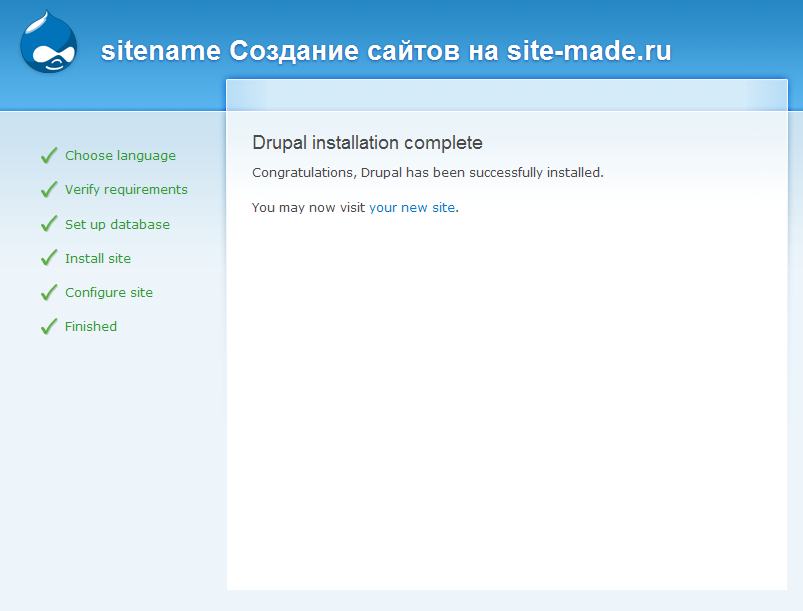Click the site name header title
The image size is (803, 611).
(386, 51)
